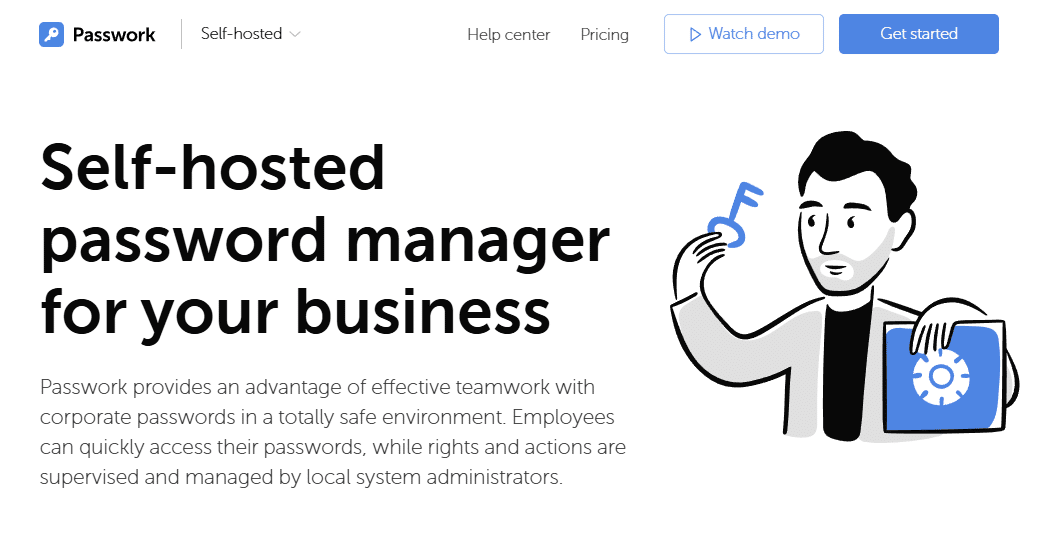Click the paragraph starting "Passwork provides an advantage"
This screenshot has width=1064, height=543.
[x=332, y=432]
